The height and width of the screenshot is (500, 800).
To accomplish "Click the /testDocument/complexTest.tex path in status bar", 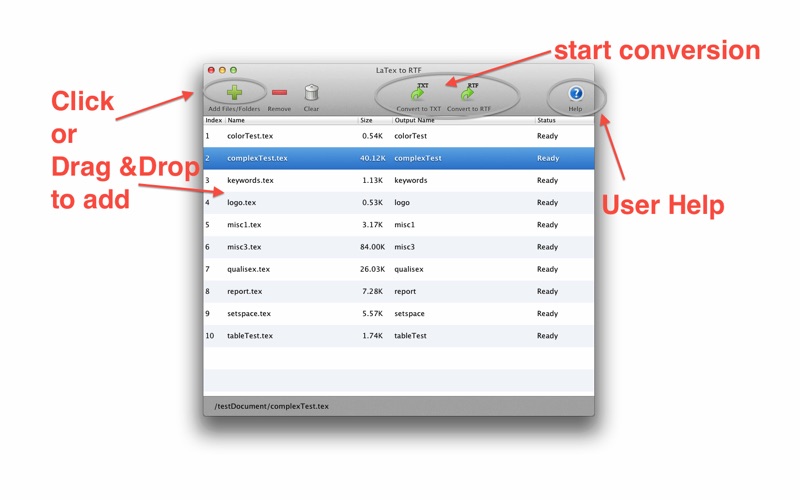I will coord(271,406).
